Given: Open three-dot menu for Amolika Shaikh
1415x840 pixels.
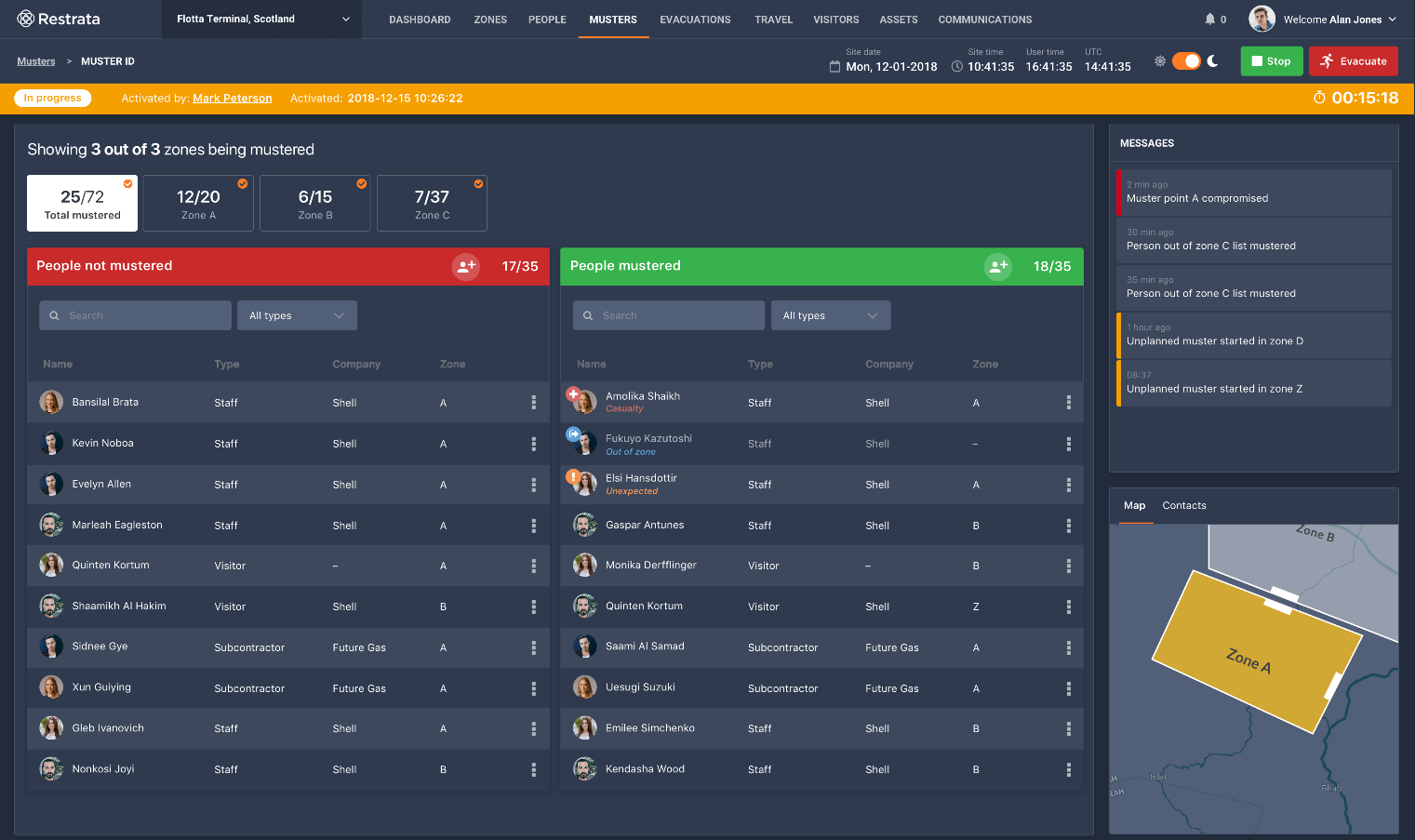Looking at the screenshot, I should [1068, 403].
